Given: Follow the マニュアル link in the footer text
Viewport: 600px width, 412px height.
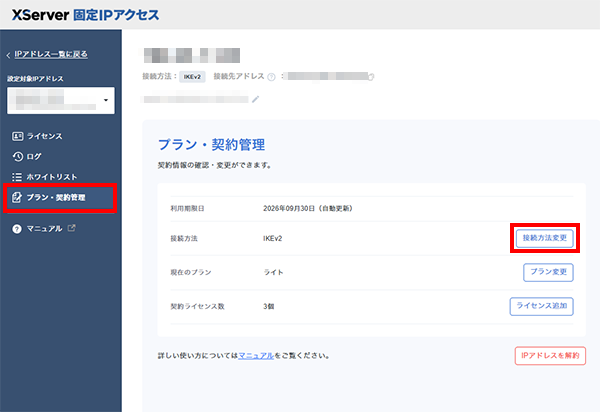Looking at the screenshot, I should 256,356.
